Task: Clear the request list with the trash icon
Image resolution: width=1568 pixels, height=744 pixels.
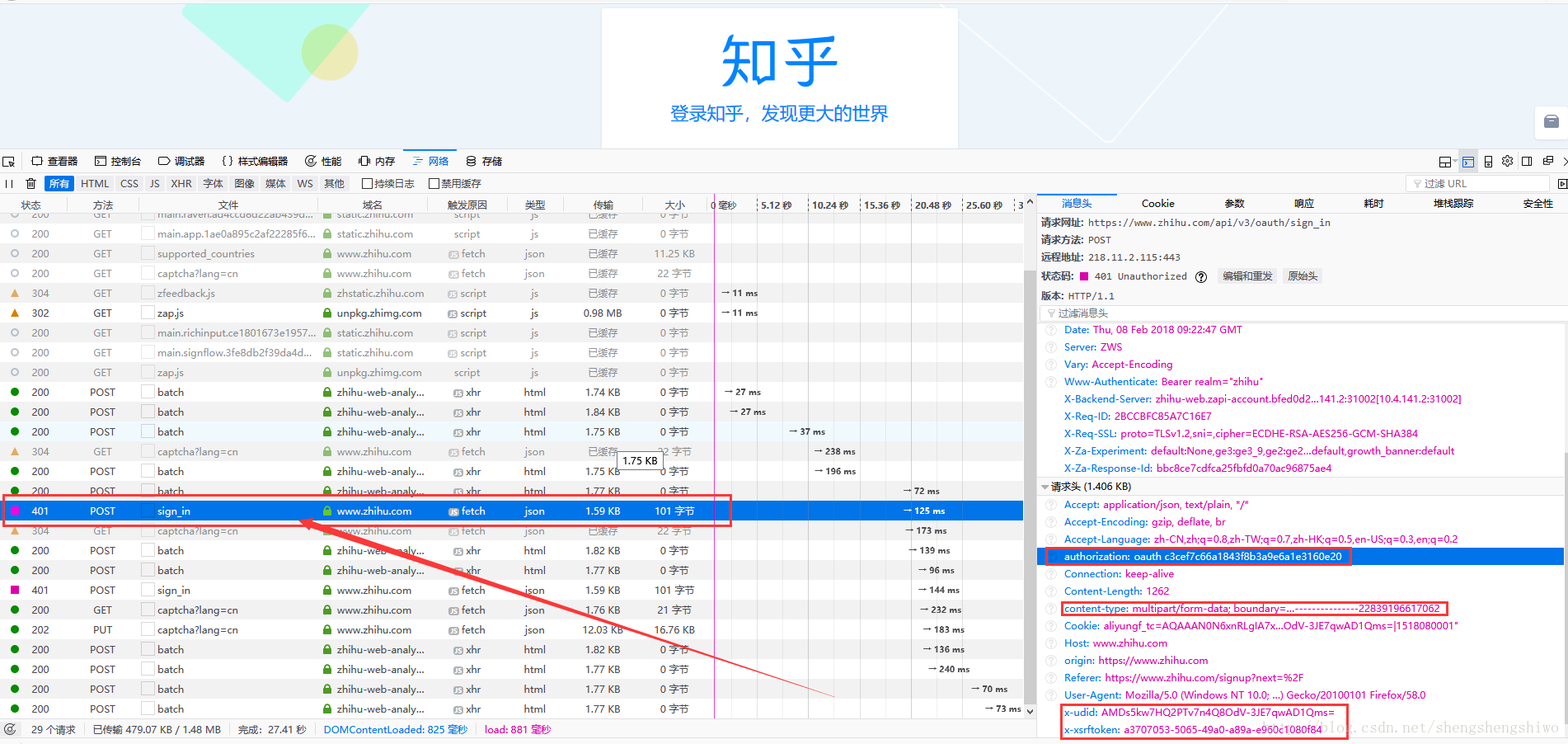Action: [x=31, y=184]
